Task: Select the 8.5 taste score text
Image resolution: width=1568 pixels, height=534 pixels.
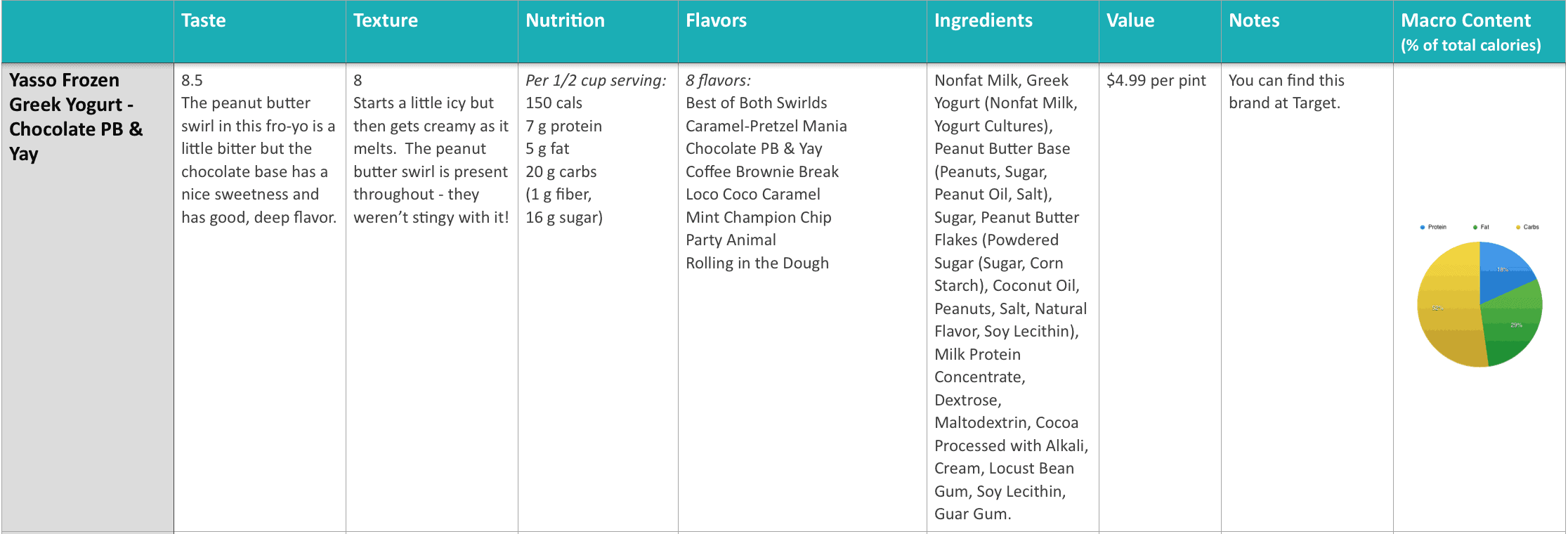Action: click(192, 81)
